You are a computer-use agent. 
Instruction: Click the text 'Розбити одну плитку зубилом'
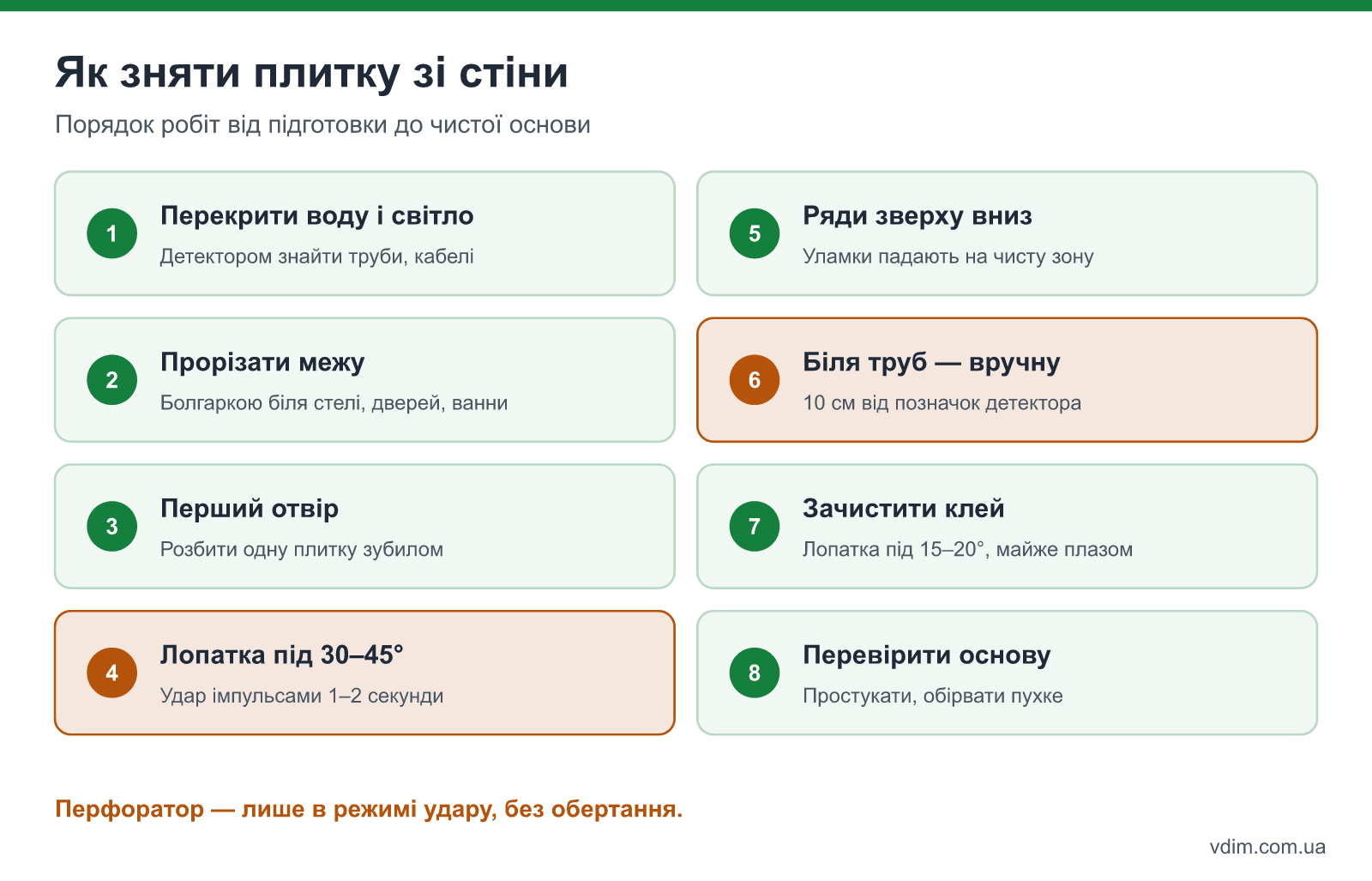[x=302, y=550]
